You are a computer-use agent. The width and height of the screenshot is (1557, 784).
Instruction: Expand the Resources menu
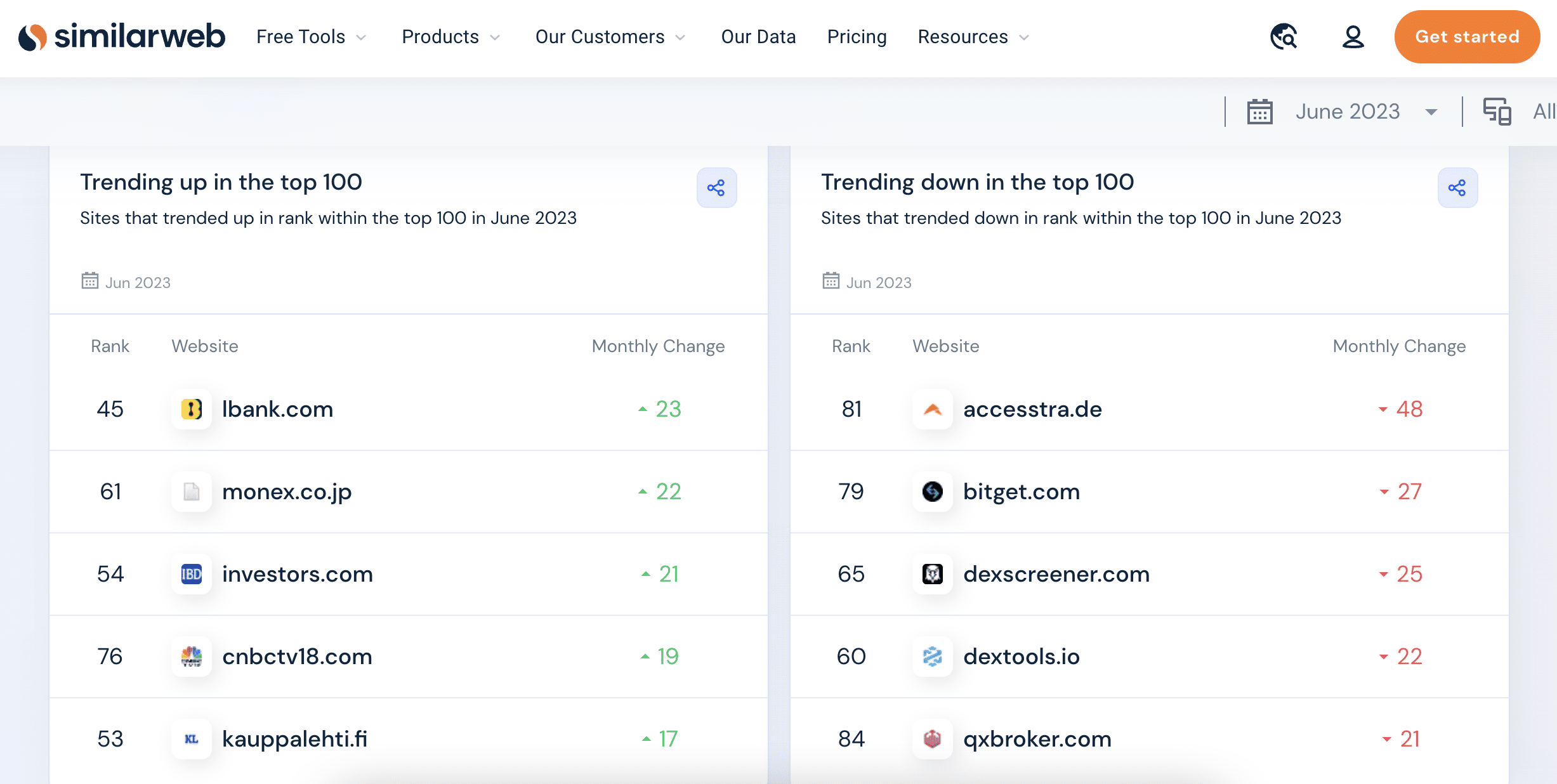click(973, 37)
